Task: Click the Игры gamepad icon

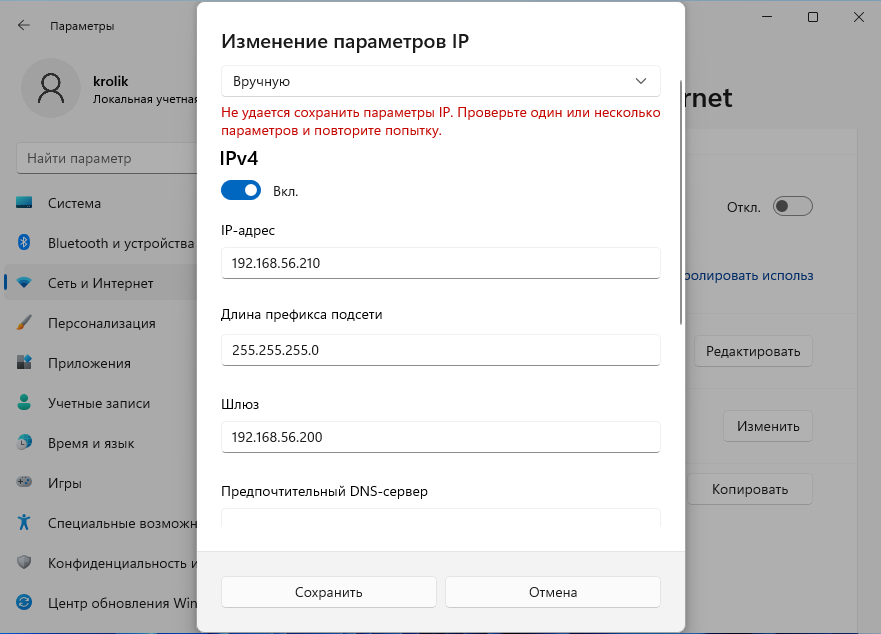Action: point(24,482)
